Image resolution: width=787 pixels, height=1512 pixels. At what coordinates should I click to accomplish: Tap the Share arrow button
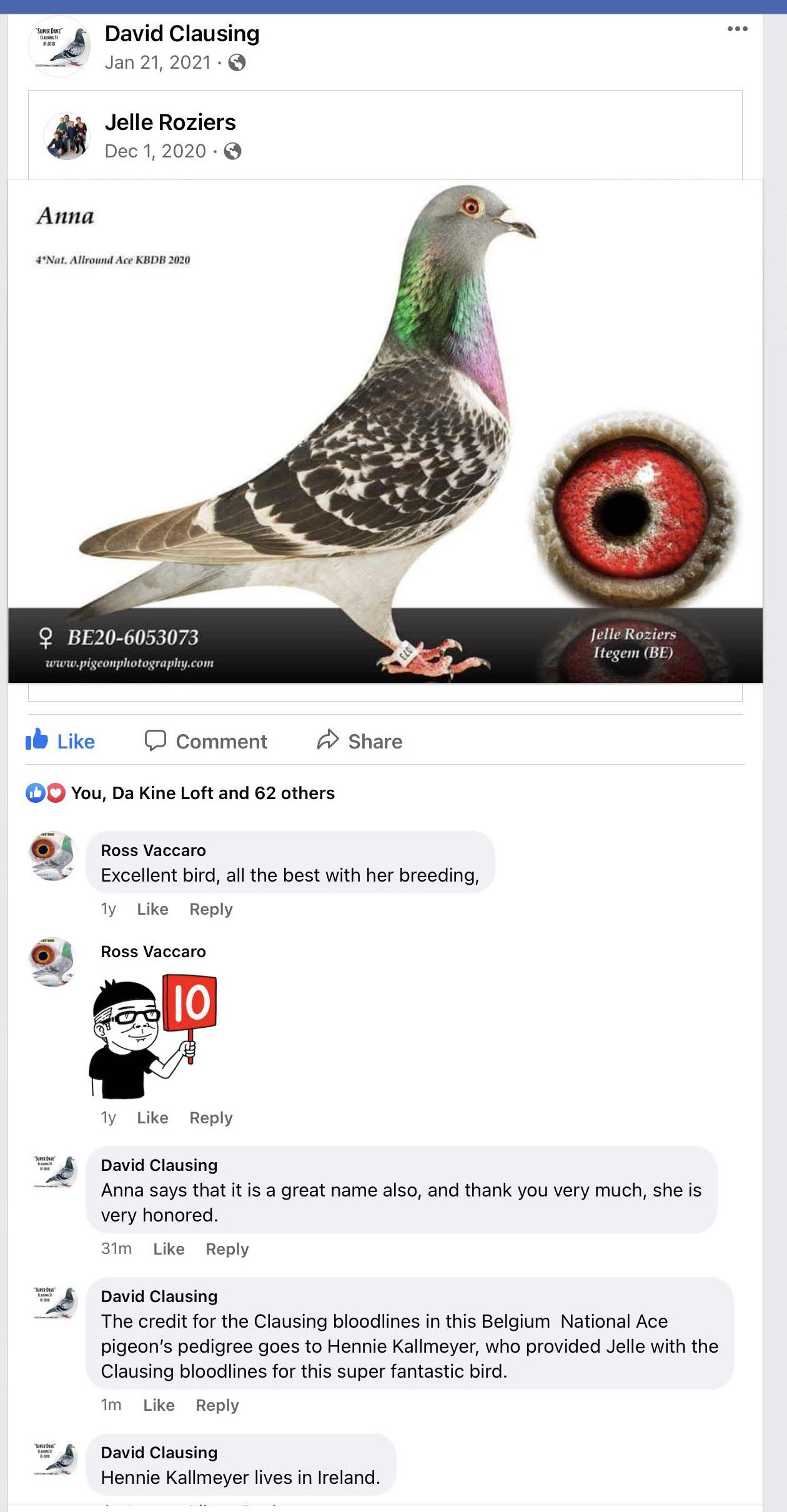[360, 741]
